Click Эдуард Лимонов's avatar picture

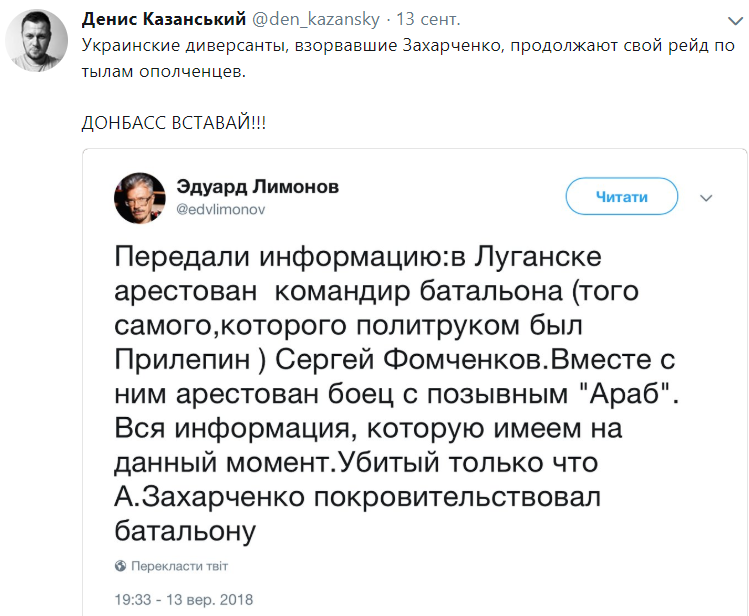click(140, 198)
